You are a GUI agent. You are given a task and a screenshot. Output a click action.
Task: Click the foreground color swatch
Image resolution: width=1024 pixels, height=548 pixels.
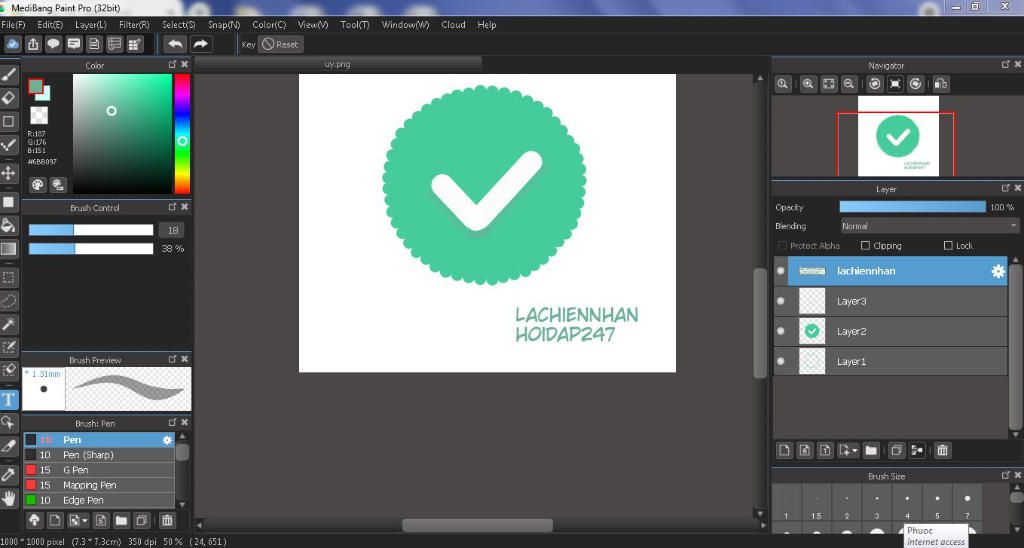pos(35,87)
